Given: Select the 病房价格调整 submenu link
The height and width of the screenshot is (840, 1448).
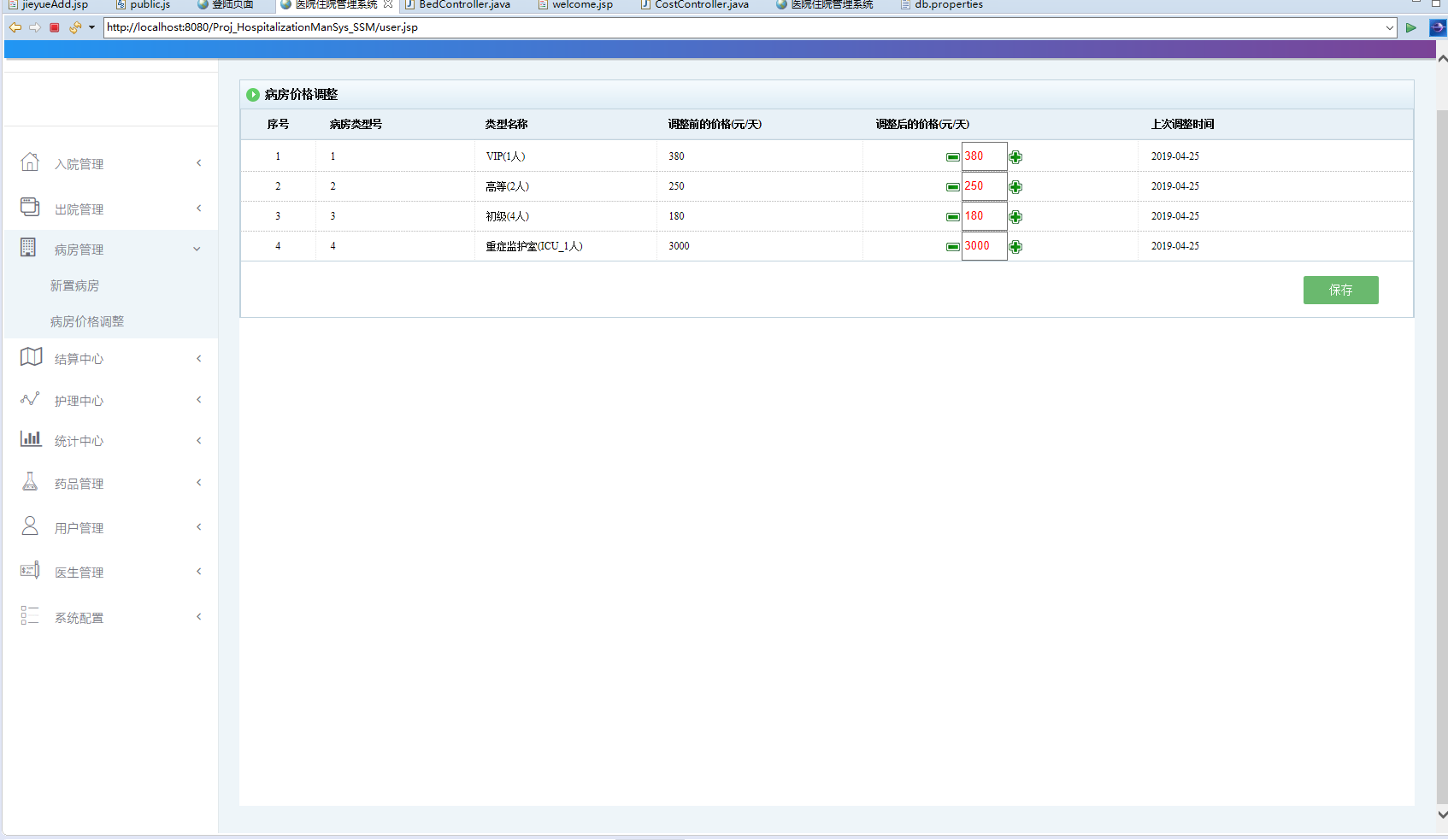Looking at the screenshot, I should pyautogui.click(x=87, y=322).
